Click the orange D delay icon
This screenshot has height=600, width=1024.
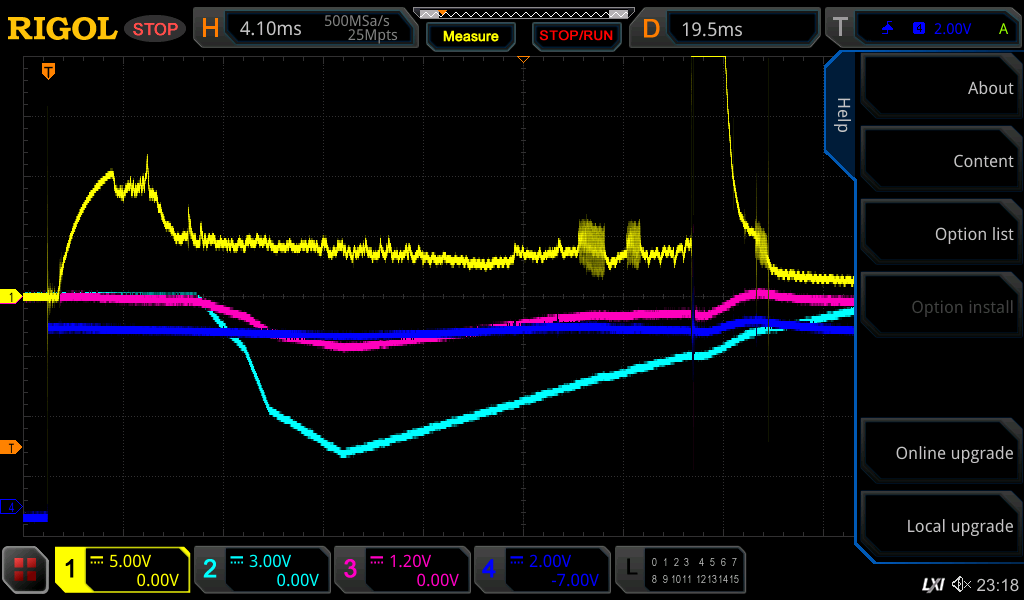click(652, 28)
